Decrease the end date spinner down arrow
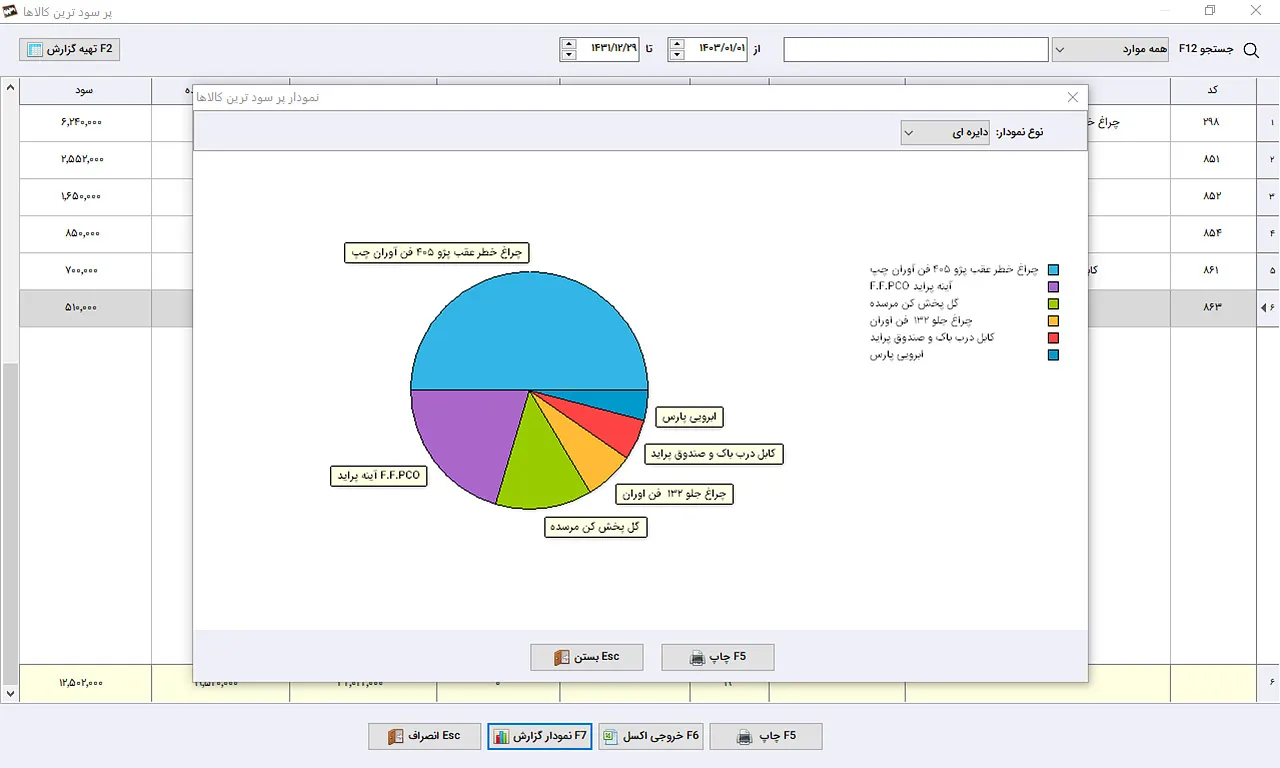Screen dimensions: 1280x768 [x=569, y=56]
